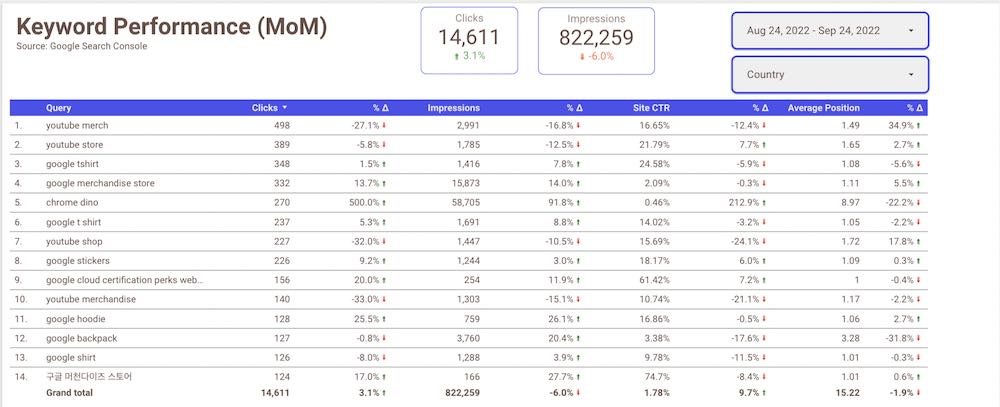Click the Impressions scorecard showing 822,259
1000x407 pixels.
click(x=596, y=41)
